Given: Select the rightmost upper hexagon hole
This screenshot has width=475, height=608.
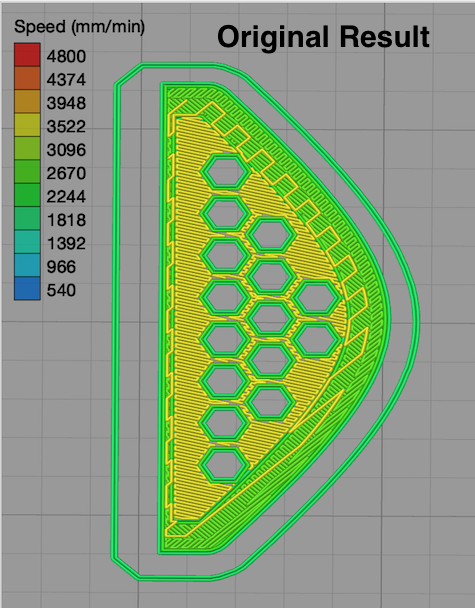Looking at the screenshot, I should pyautogui.click(x=317, y=297).
